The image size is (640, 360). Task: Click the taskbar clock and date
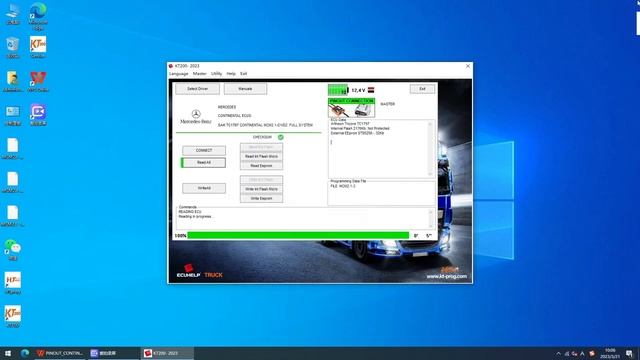point(610,353)
